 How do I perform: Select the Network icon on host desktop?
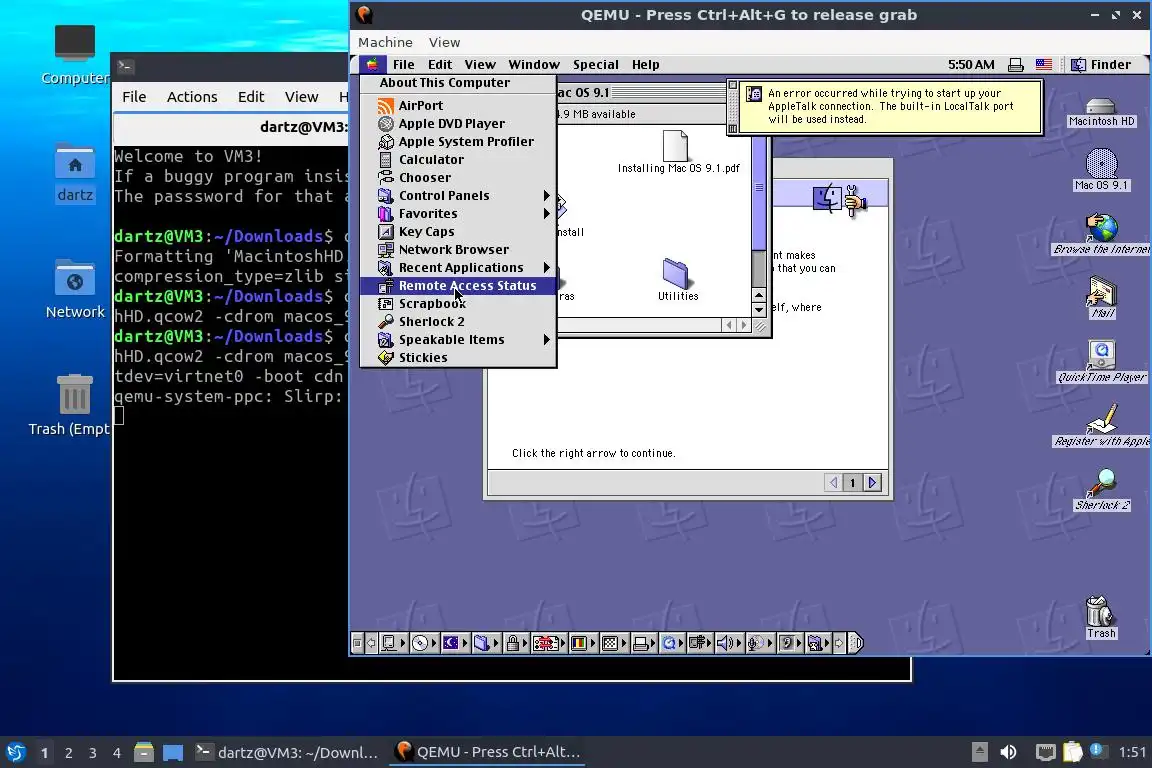pyautogui.click(x=75, y=290)
